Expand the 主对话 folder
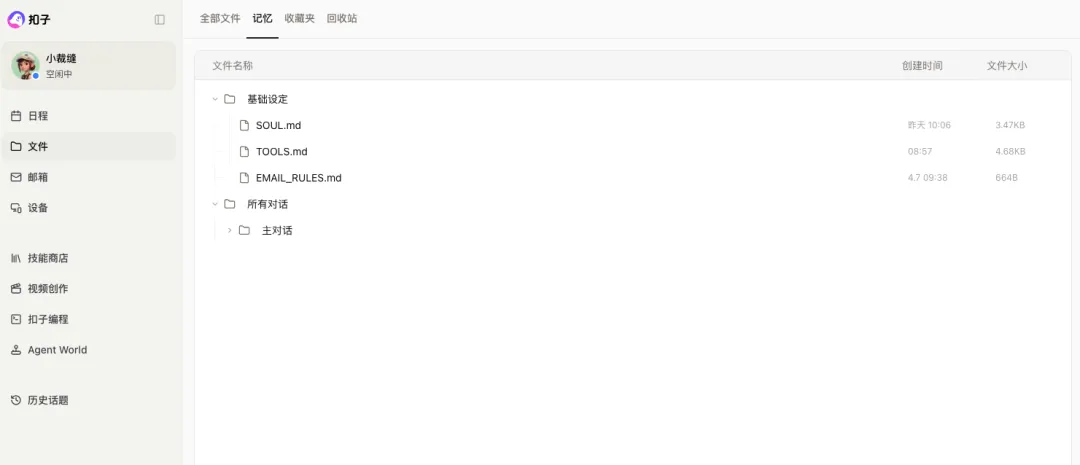 pos(230,230)
